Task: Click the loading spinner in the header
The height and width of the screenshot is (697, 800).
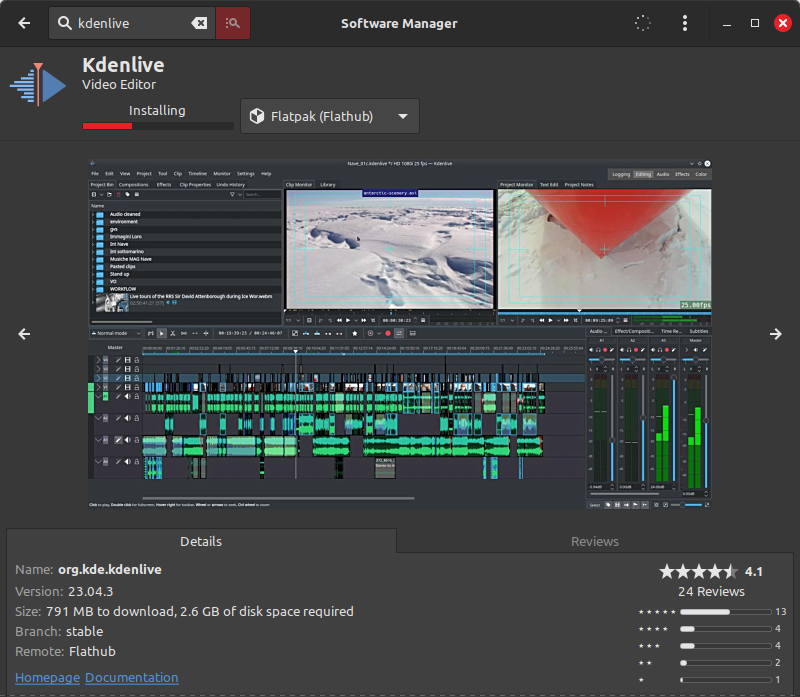Action: coord(642,23)
